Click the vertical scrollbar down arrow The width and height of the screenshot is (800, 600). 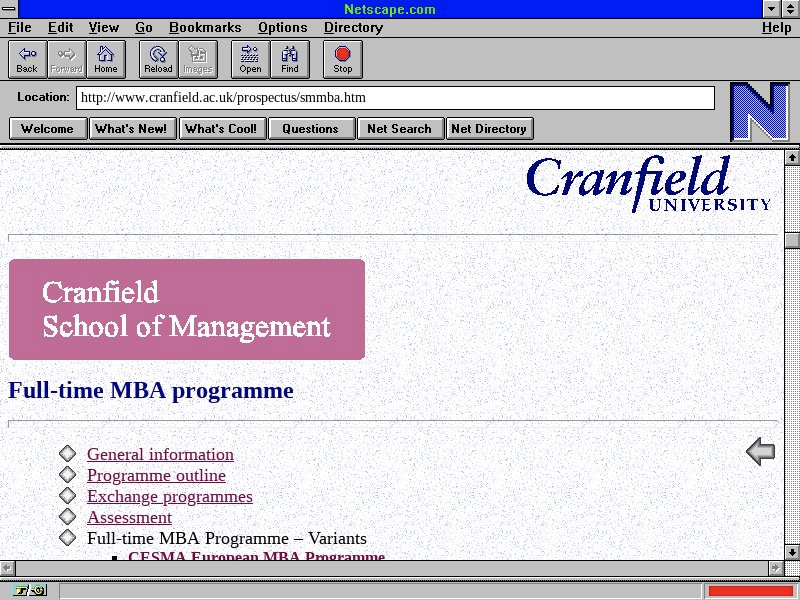click(x=792, y=551)
